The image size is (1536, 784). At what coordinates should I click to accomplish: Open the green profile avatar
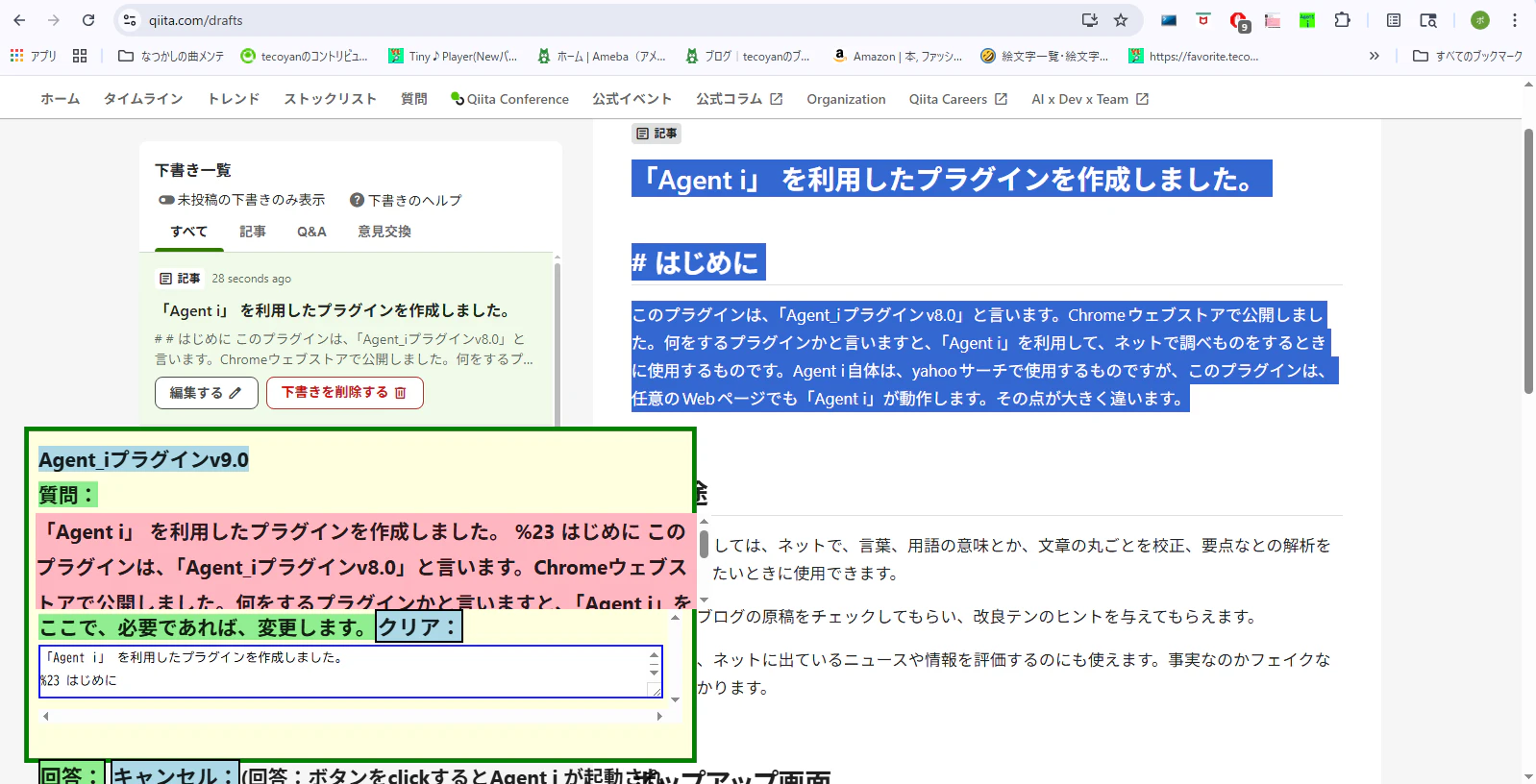pyautogui.click(x=1480, y=20)
